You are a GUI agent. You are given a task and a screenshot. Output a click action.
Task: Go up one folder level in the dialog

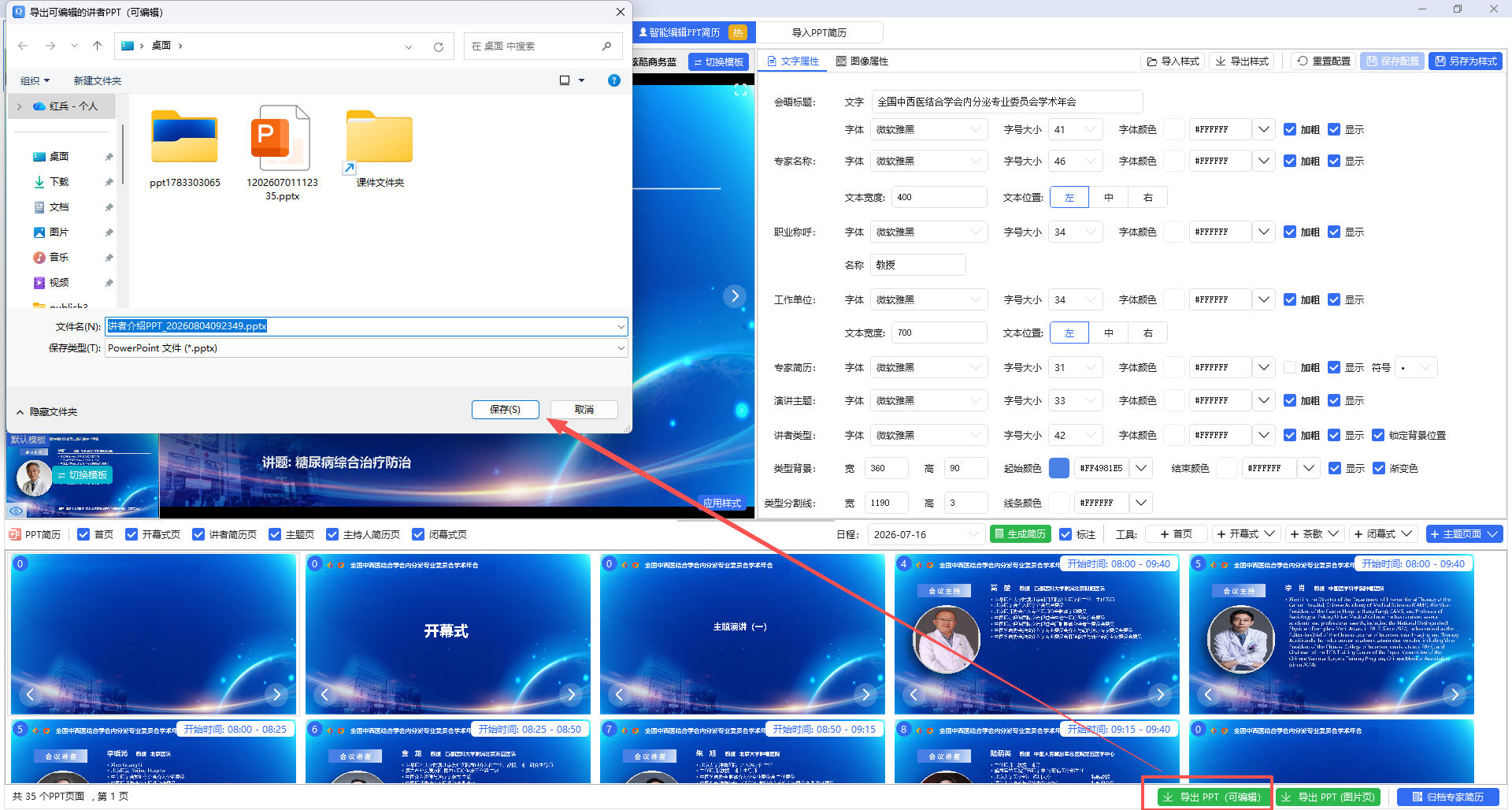coord(98,46)
